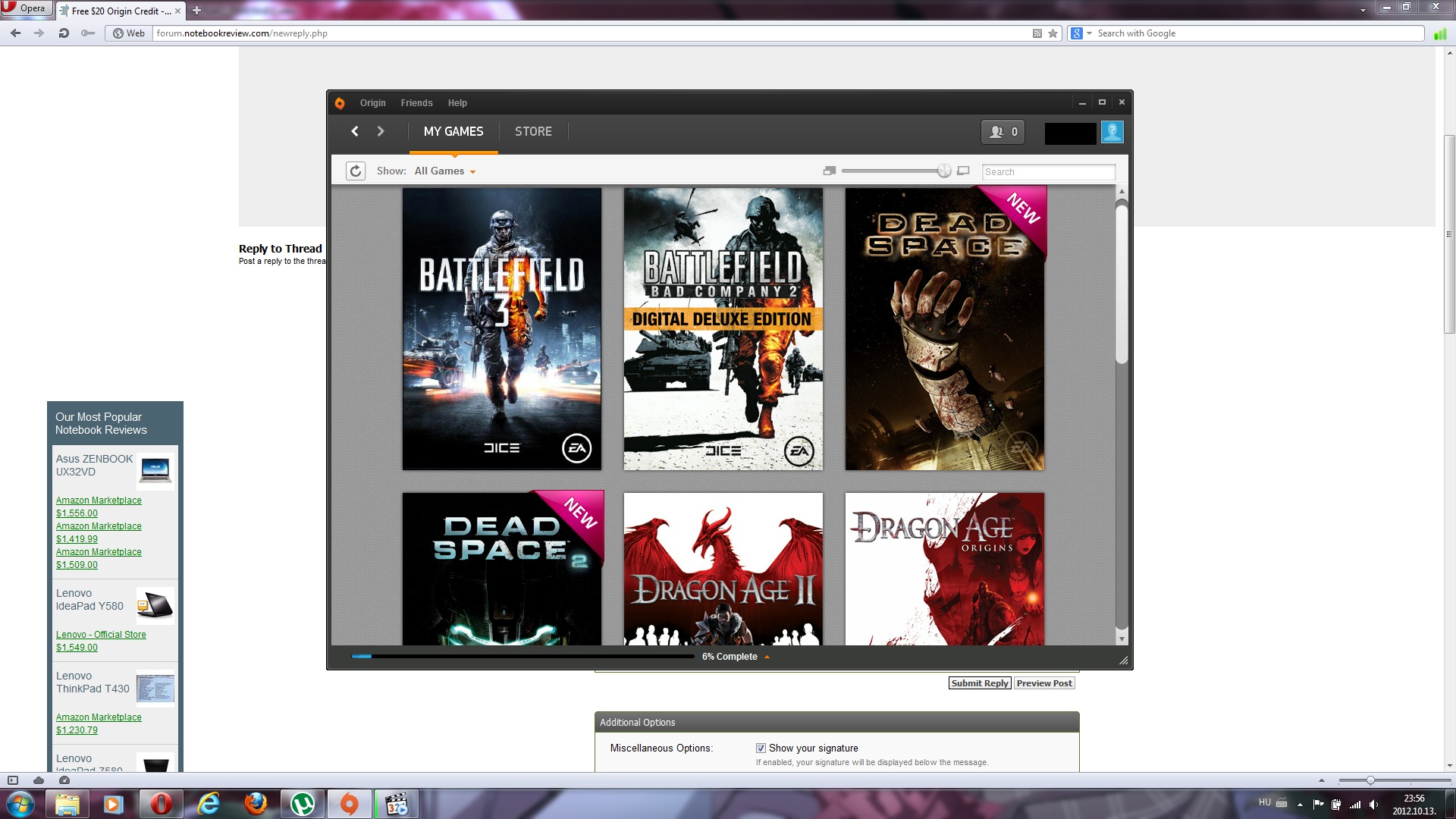The image size is (1456, 819).
Task: Select Dragon Age II game tile
Action: click(x=723, y=569)
